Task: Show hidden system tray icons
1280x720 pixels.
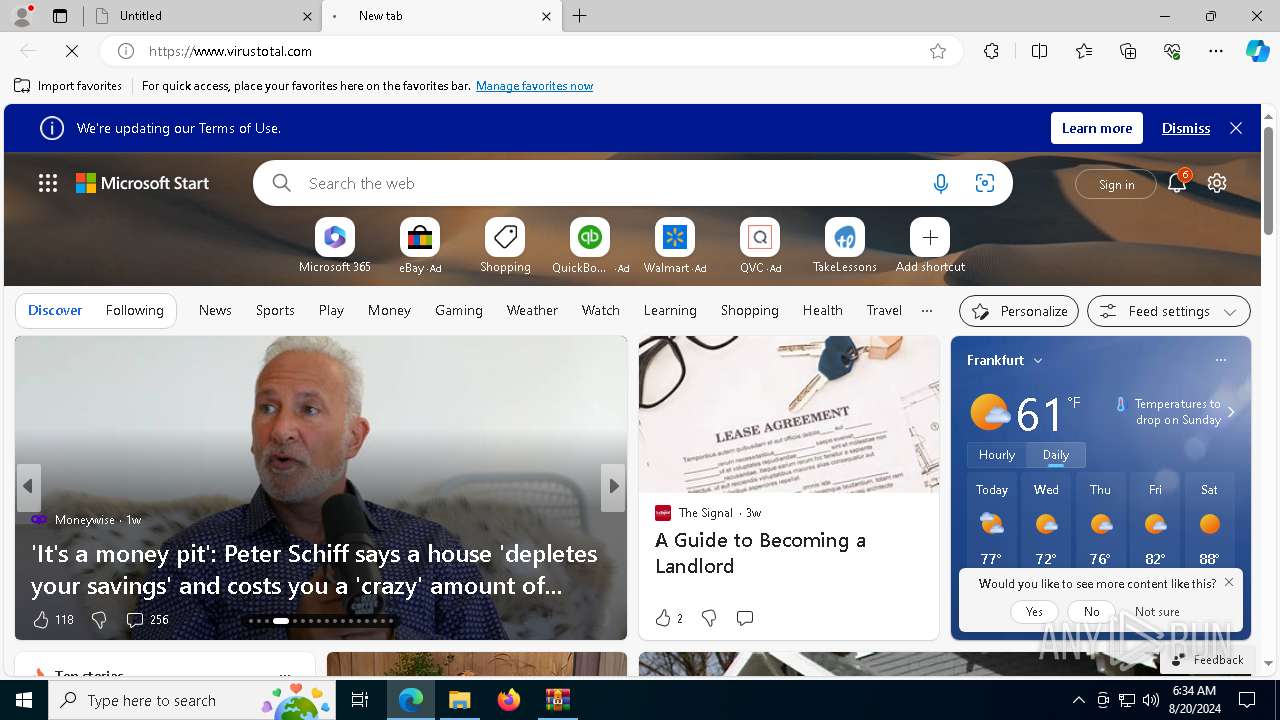Action: [x=1078, y=700]
